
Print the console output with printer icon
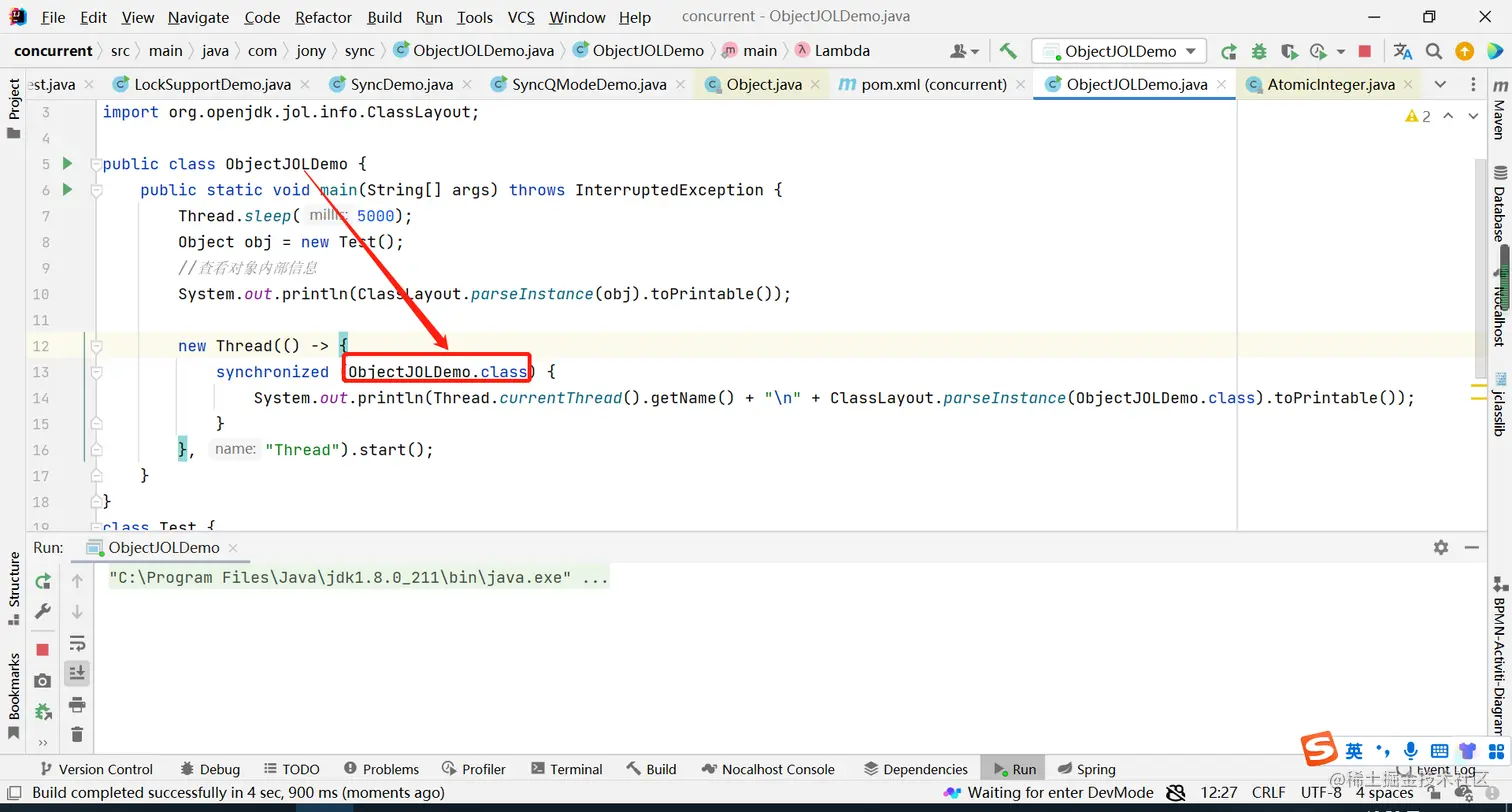(77, 705)
